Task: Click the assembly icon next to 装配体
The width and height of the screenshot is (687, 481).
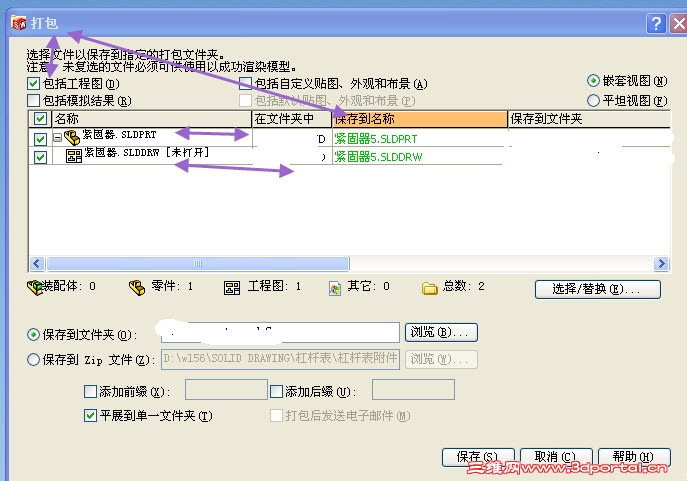Action: pos(35,287)
